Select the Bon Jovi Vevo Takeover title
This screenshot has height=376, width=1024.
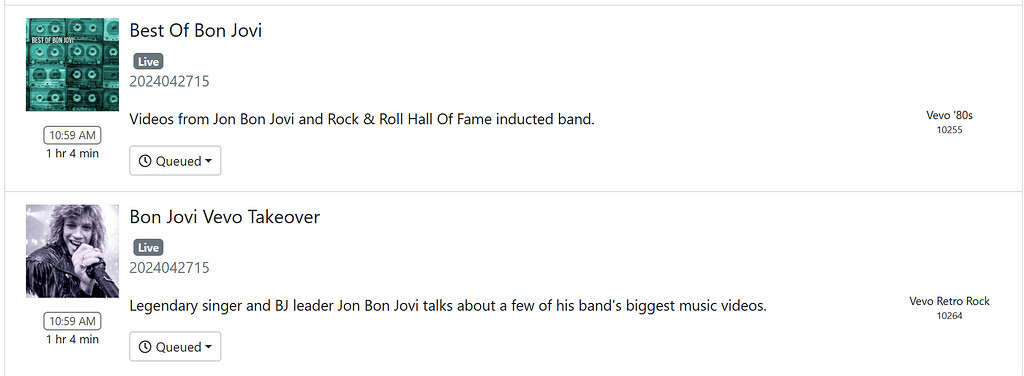click(x=225, y=217)
